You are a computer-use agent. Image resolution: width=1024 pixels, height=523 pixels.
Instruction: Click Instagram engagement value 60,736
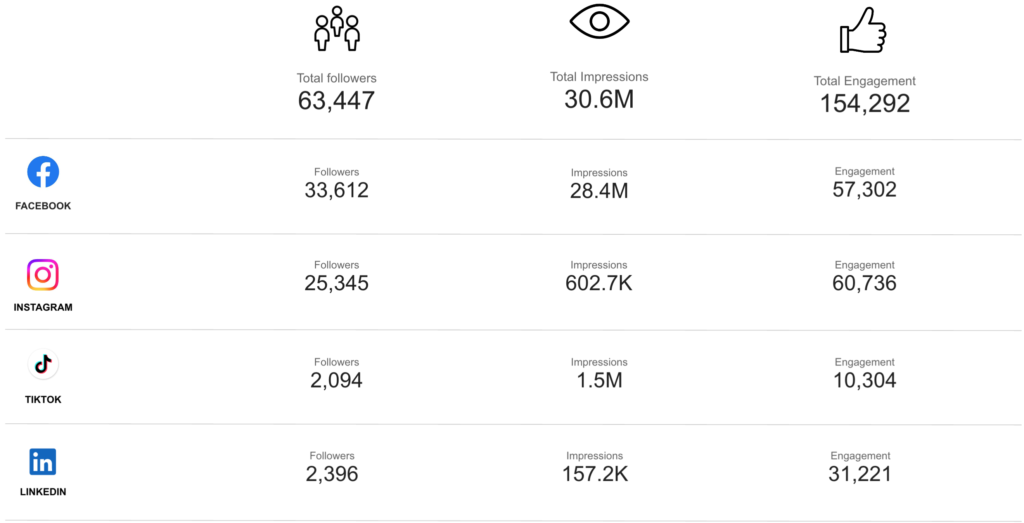[864, 284]
